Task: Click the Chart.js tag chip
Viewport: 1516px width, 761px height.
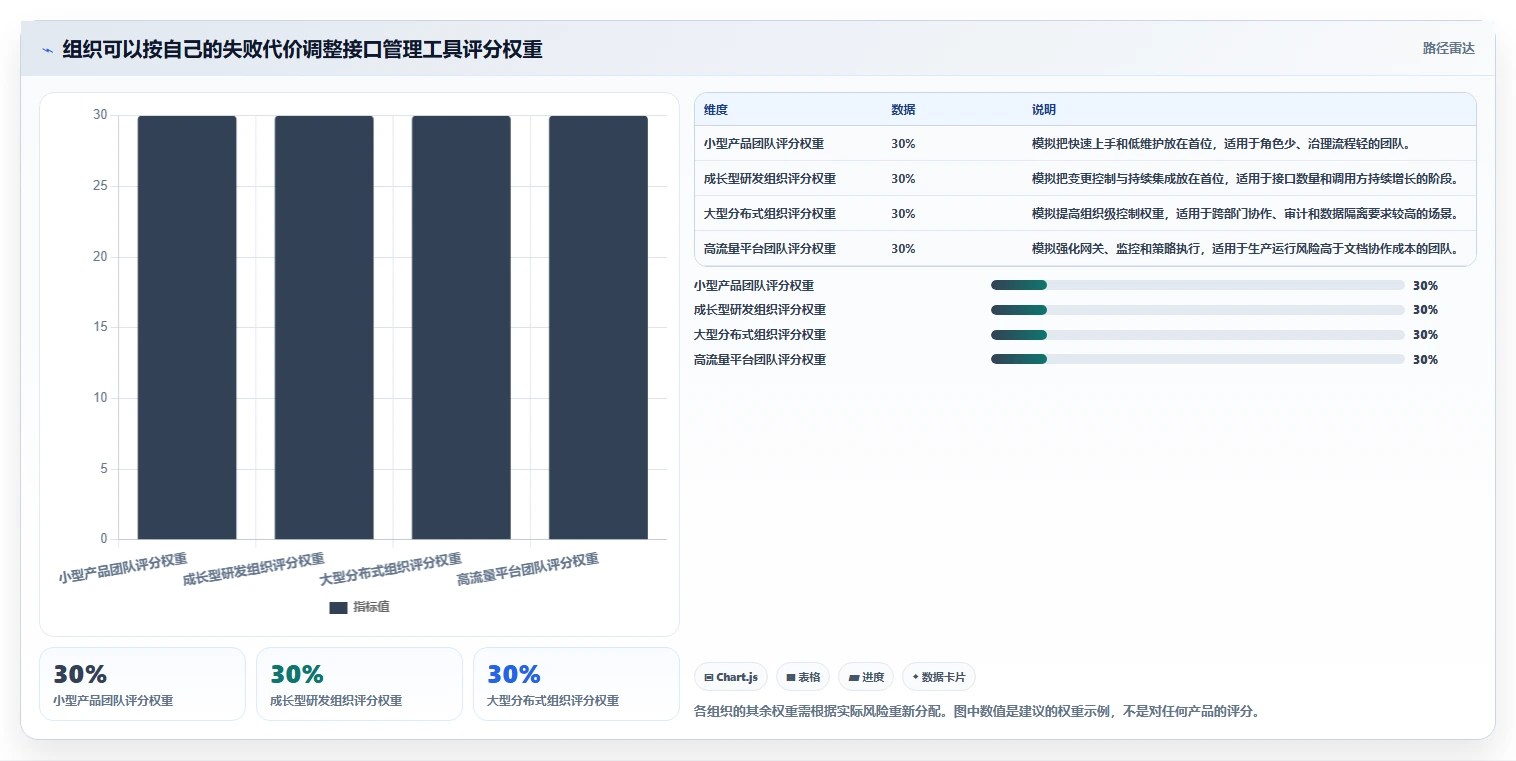Action: pyautogui.click(x=731, y=677)
